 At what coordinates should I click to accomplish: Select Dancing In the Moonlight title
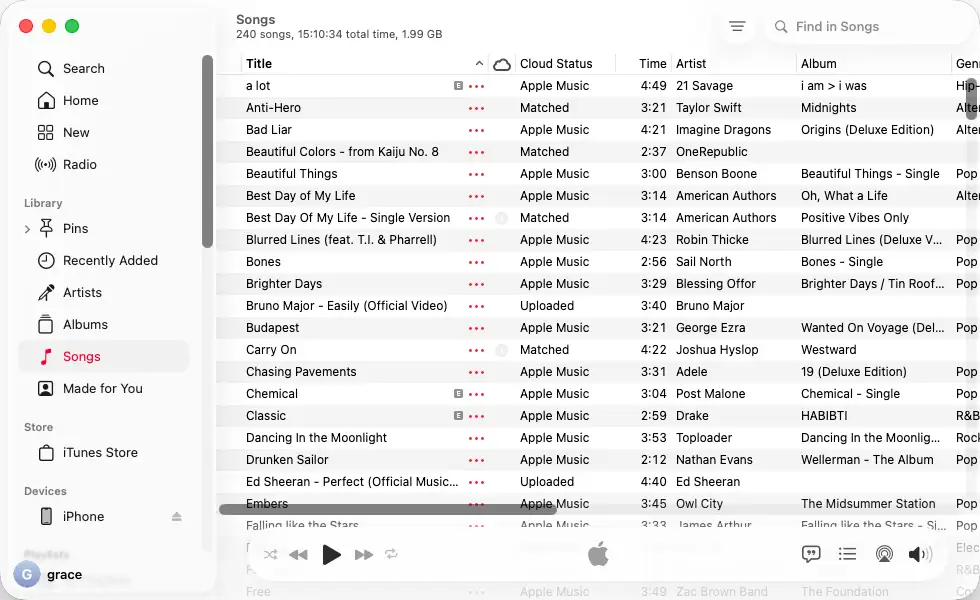(316, 438)
